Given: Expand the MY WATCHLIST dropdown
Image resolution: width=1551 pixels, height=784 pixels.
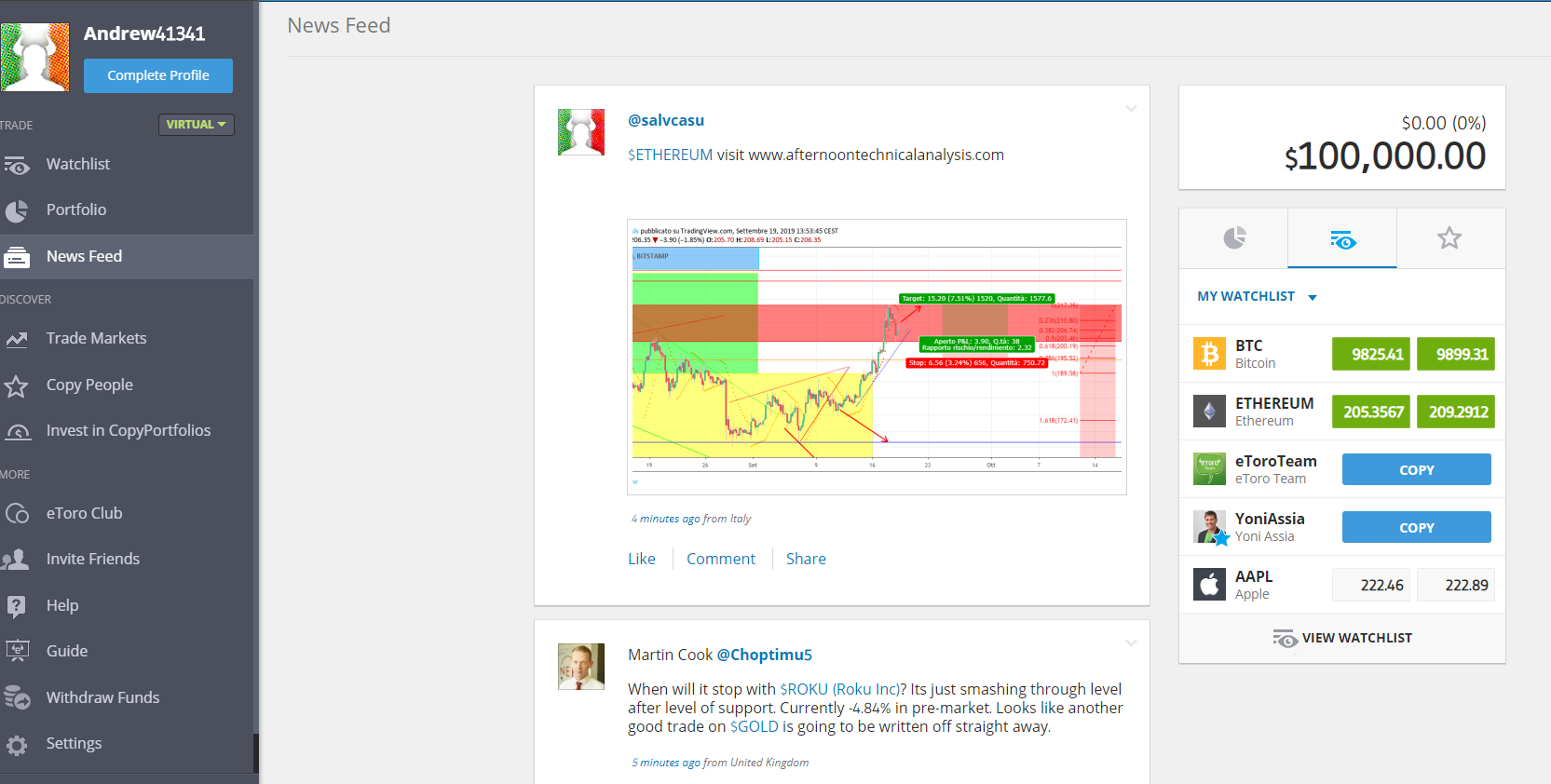Looking at the screenshot, I should coord(1257,296).
